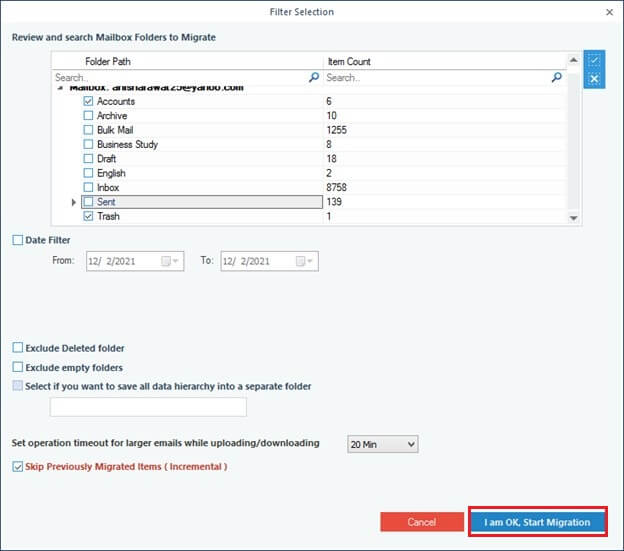Uncheck the Accounts folder checkbox
Image resolution: width=624 pixels, height=551 pixels.
click(89, 101)
